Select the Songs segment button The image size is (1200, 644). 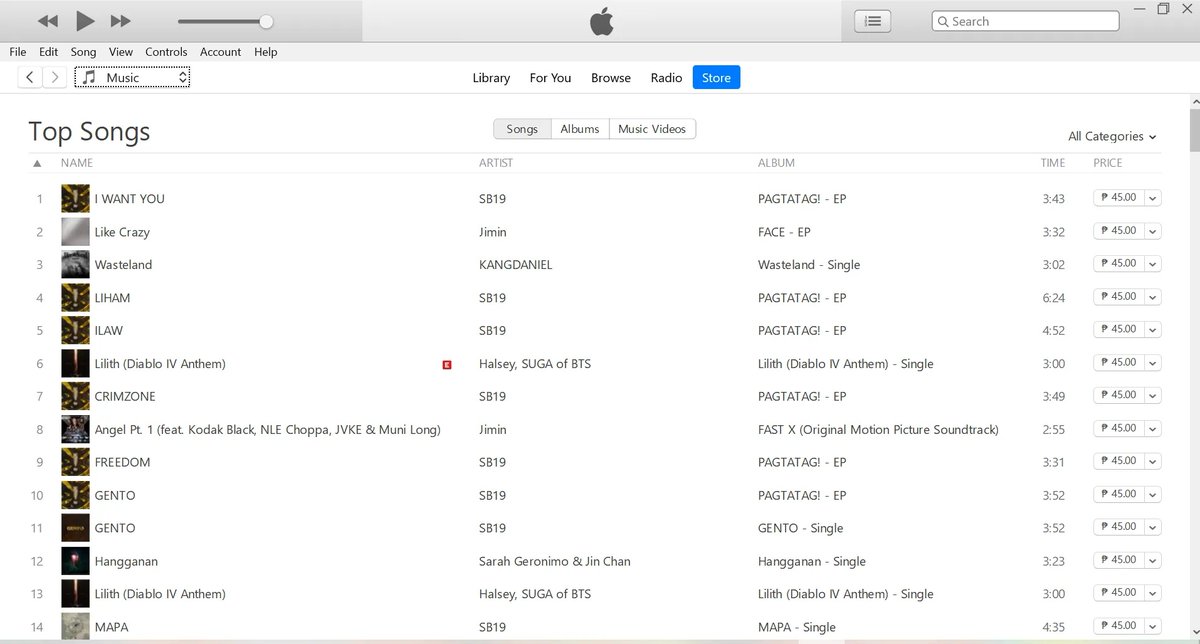522,129
